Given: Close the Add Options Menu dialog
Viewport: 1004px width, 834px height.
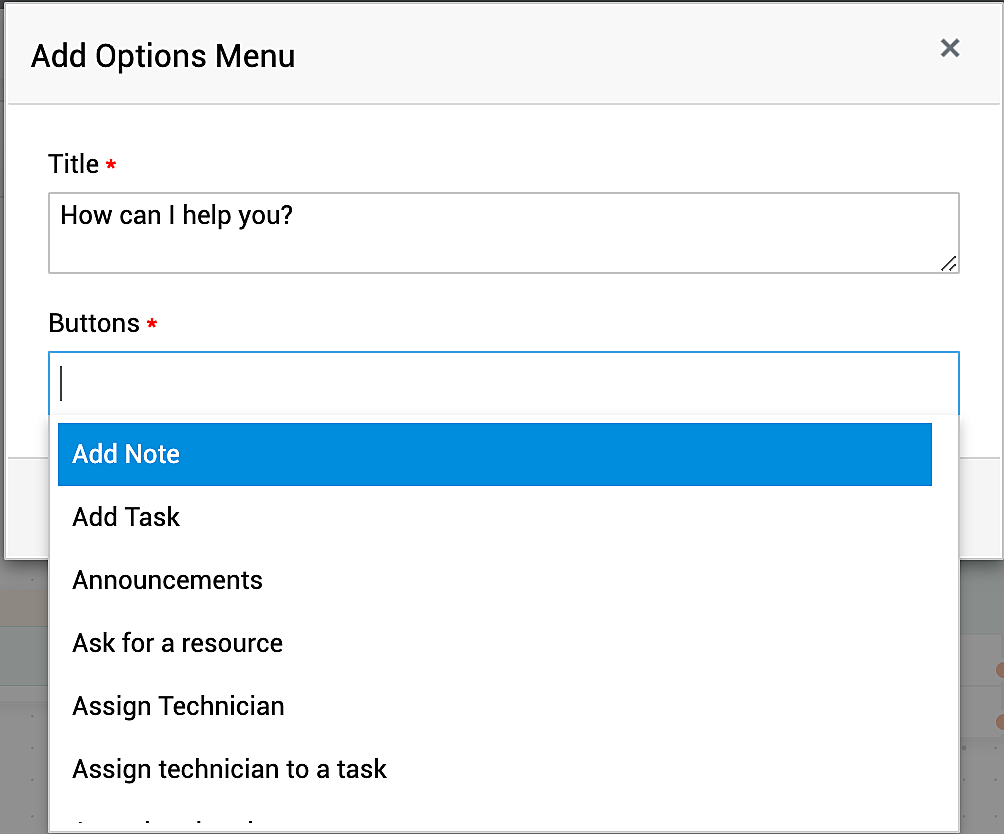Looking at the screenshot, I should pyautogui.click(x=950, y=48).
